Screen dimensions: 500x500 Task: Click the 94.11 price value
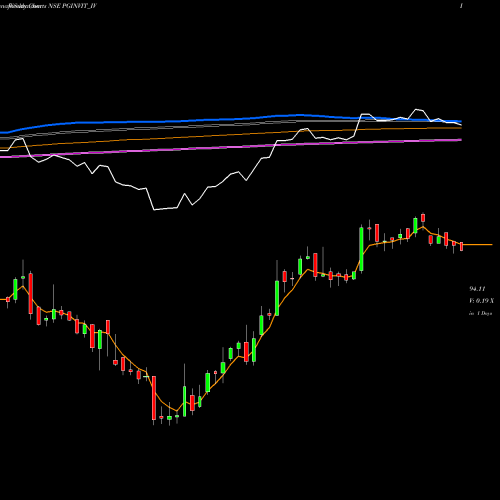(x=477, y=289)
